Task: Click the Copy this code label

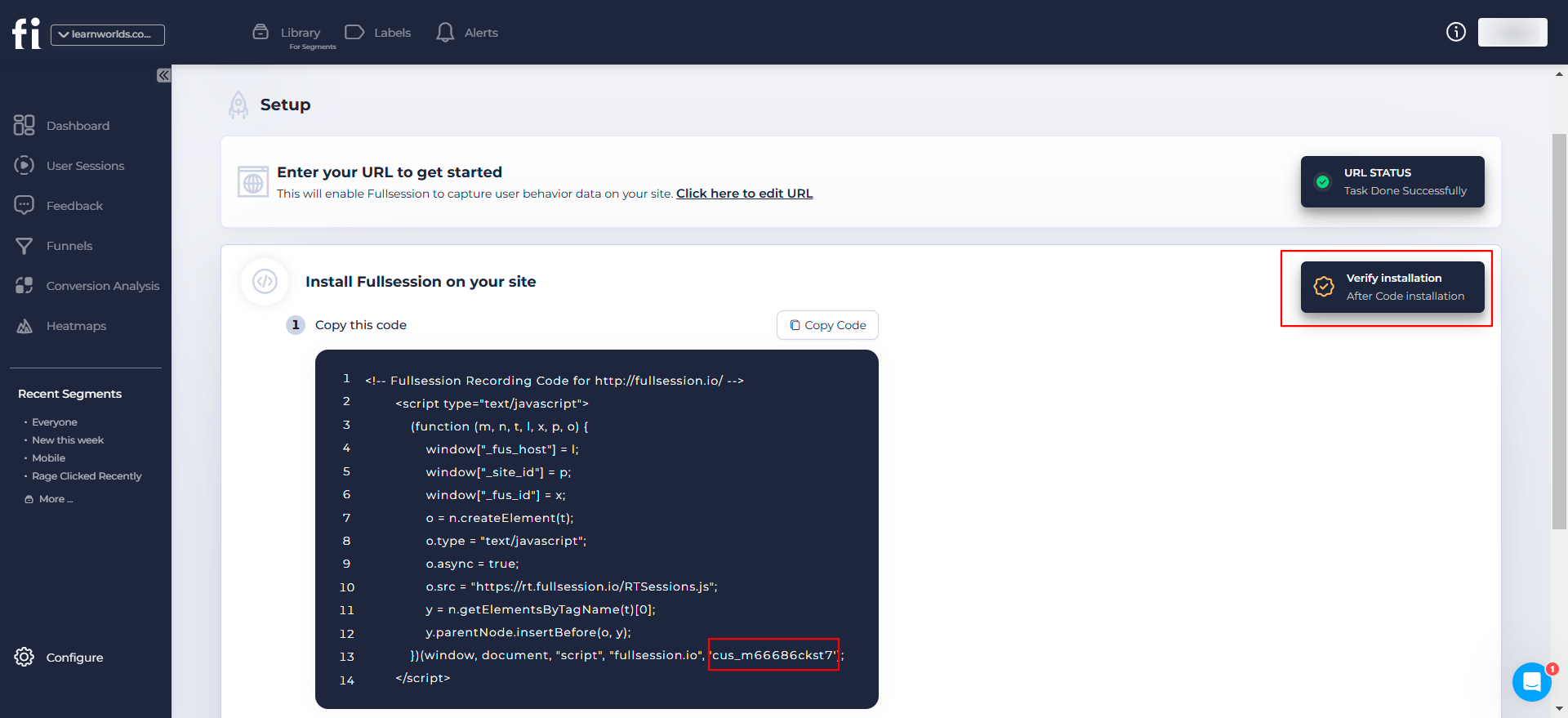Action: point(360,325)
